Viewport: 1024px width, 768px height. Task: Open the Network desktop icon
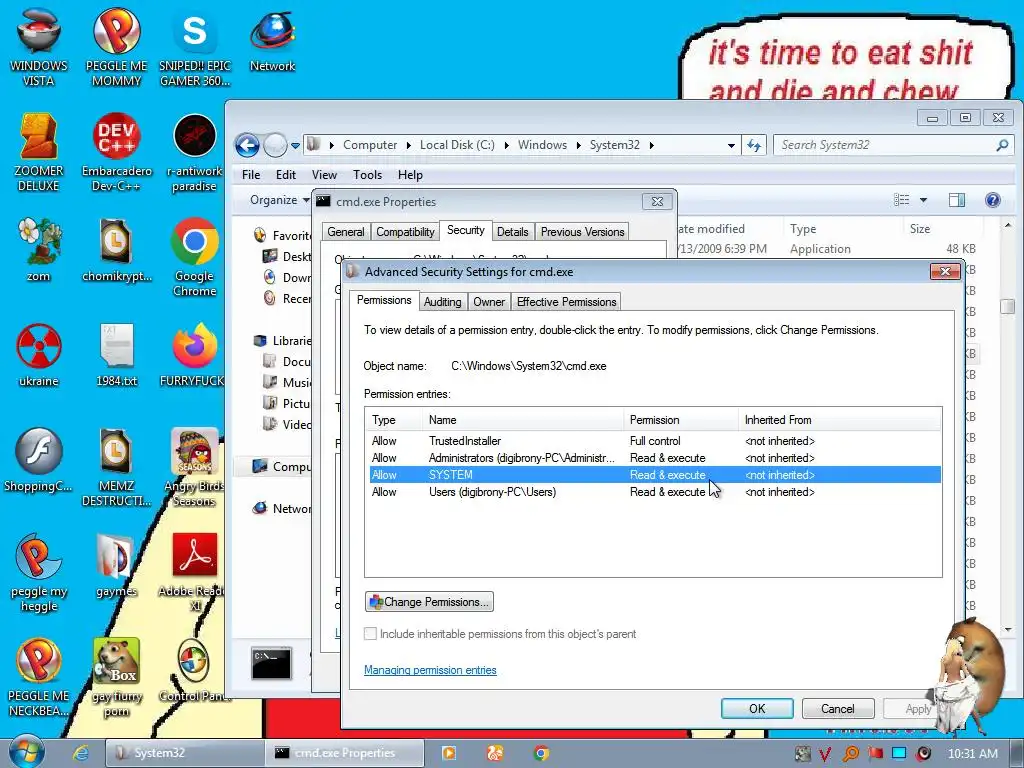[272, 40]
